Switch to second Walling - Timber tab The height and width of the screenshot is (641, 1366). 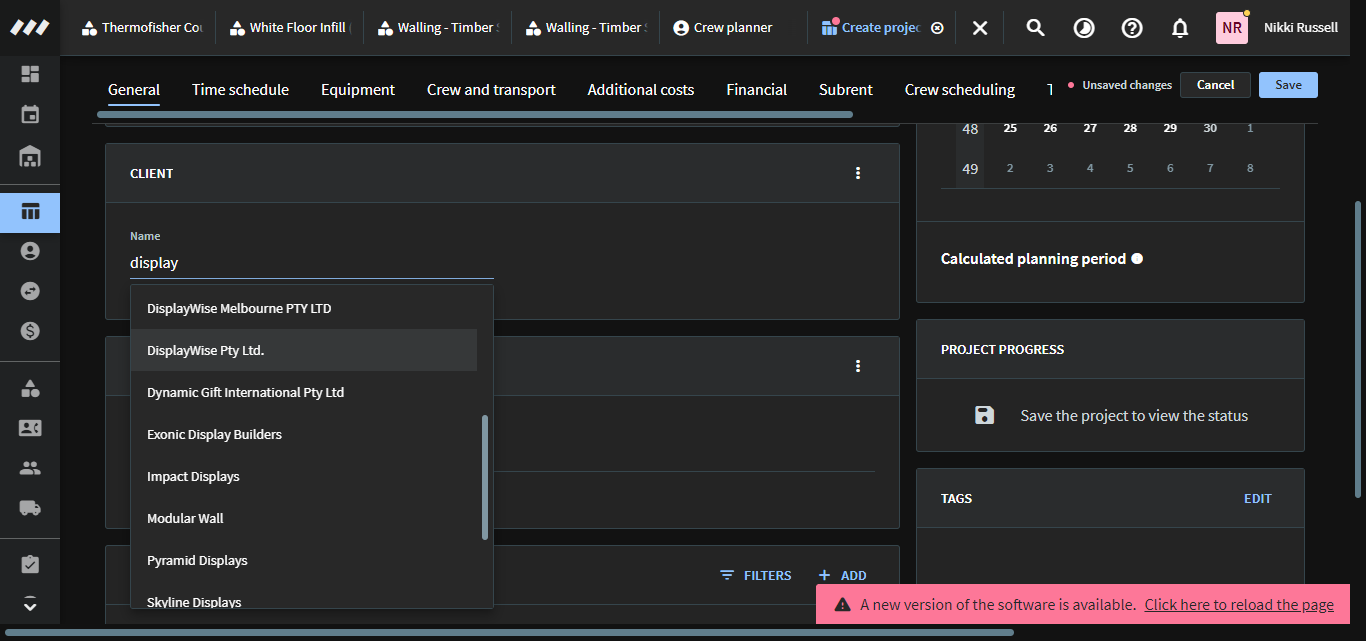click(585, 28)
